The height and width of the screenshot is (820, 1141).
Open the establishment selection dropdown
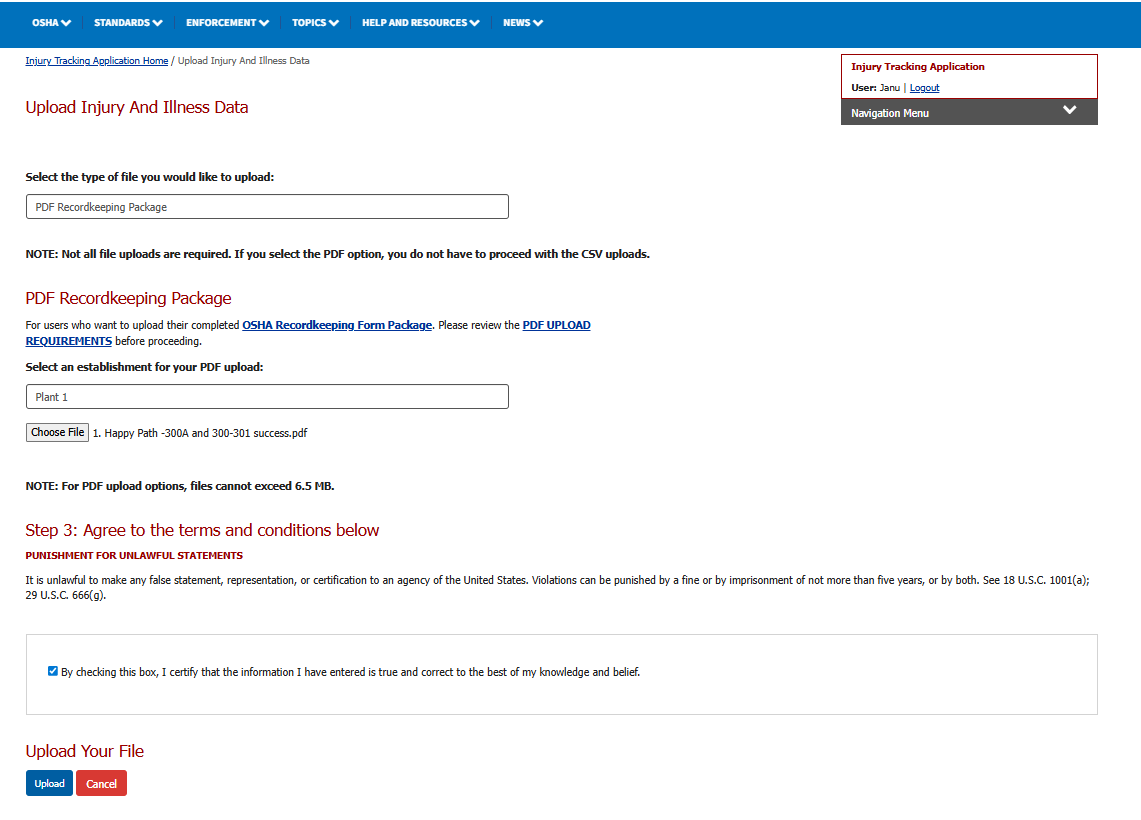click(267, 397)
